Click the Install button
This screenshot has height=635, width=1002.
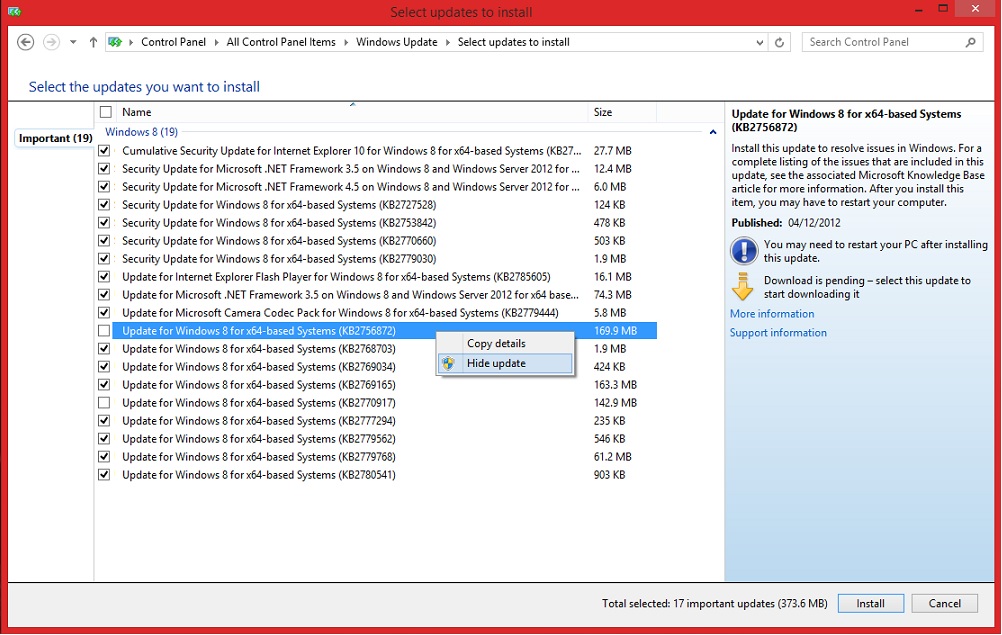(870, 604)
